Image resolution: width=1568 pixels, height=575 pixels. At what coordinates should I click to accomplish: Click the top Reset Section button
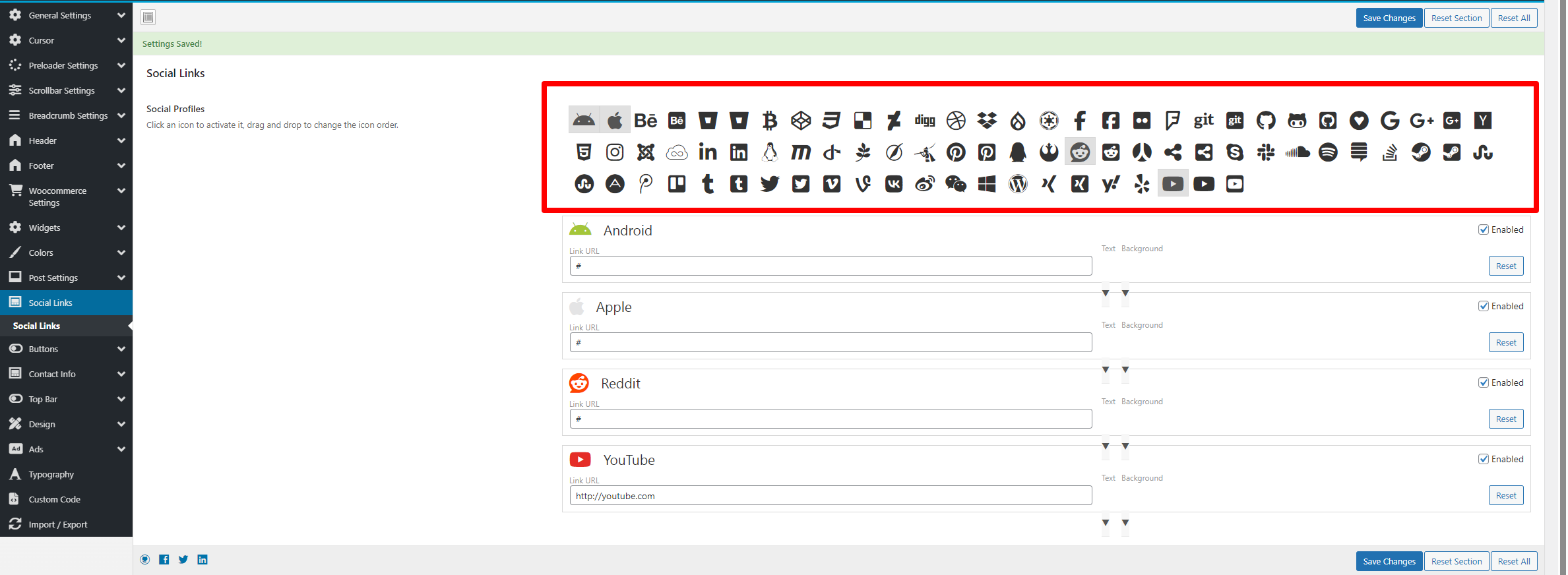(1456, 18)
